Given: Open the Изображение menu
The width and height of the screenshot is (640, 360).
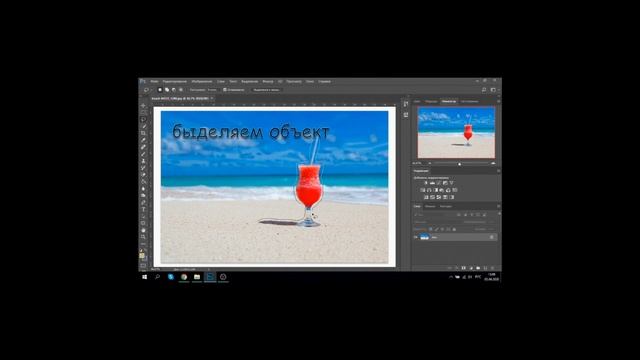Looking at the screenshot, I should click(202, 81).
